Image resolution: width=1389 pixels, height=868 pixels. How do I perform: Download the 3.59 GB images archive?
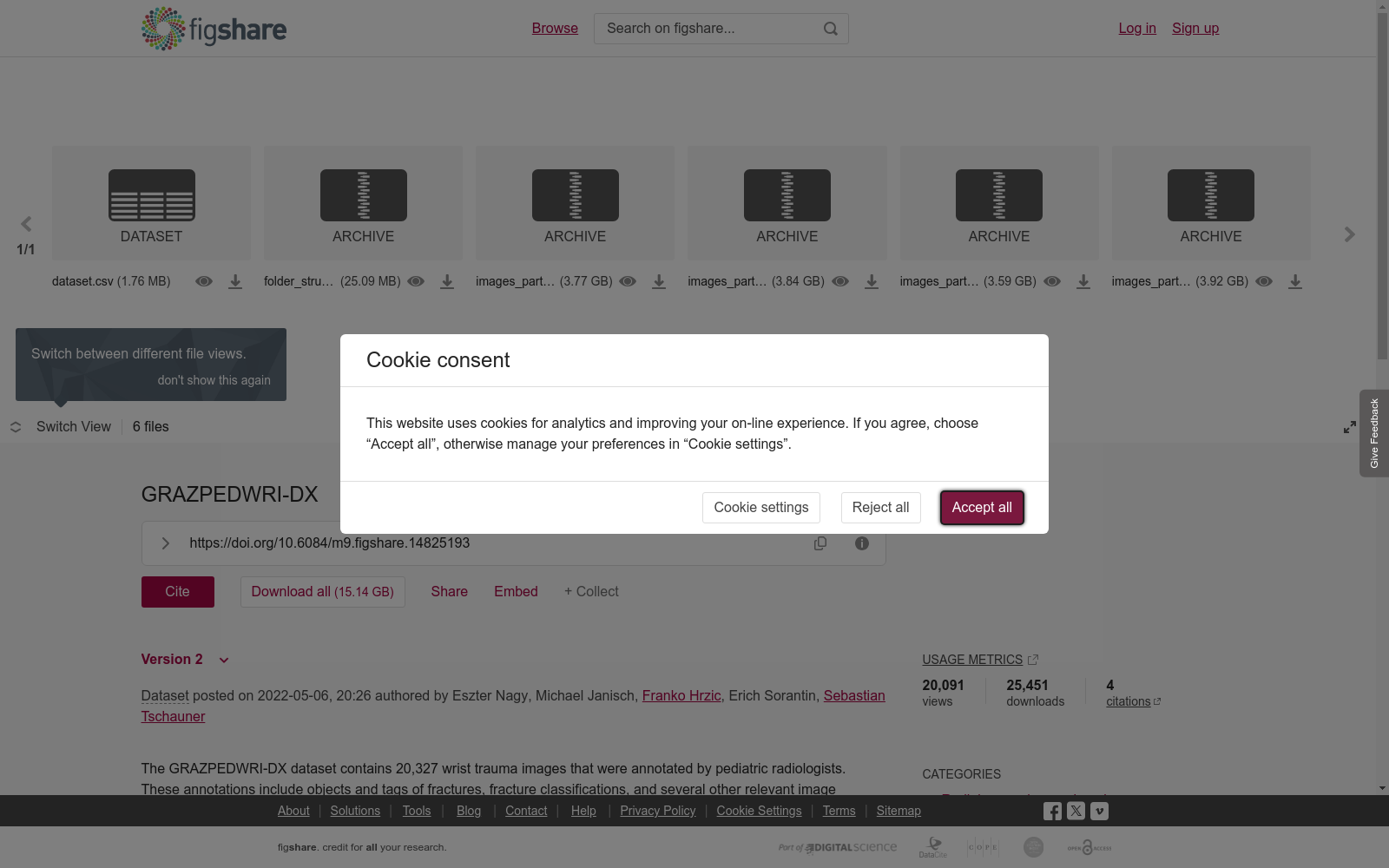[1083, 281]
